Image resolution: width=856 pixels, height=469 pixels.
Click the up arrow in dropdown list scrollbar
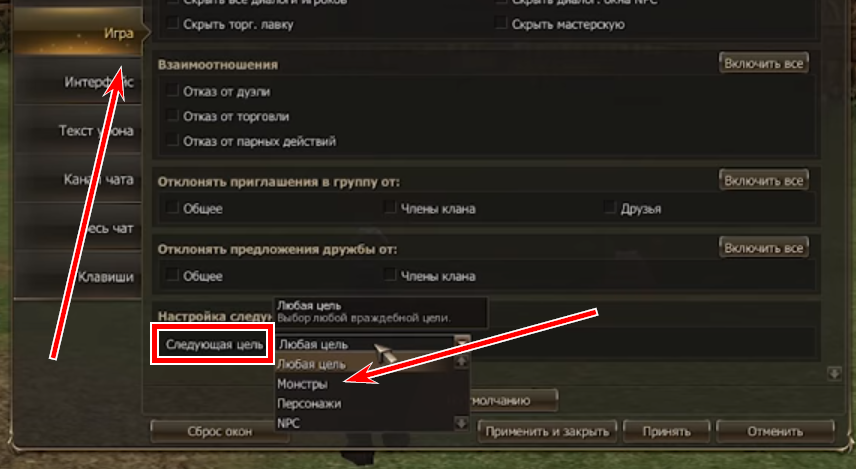point(462,361)
